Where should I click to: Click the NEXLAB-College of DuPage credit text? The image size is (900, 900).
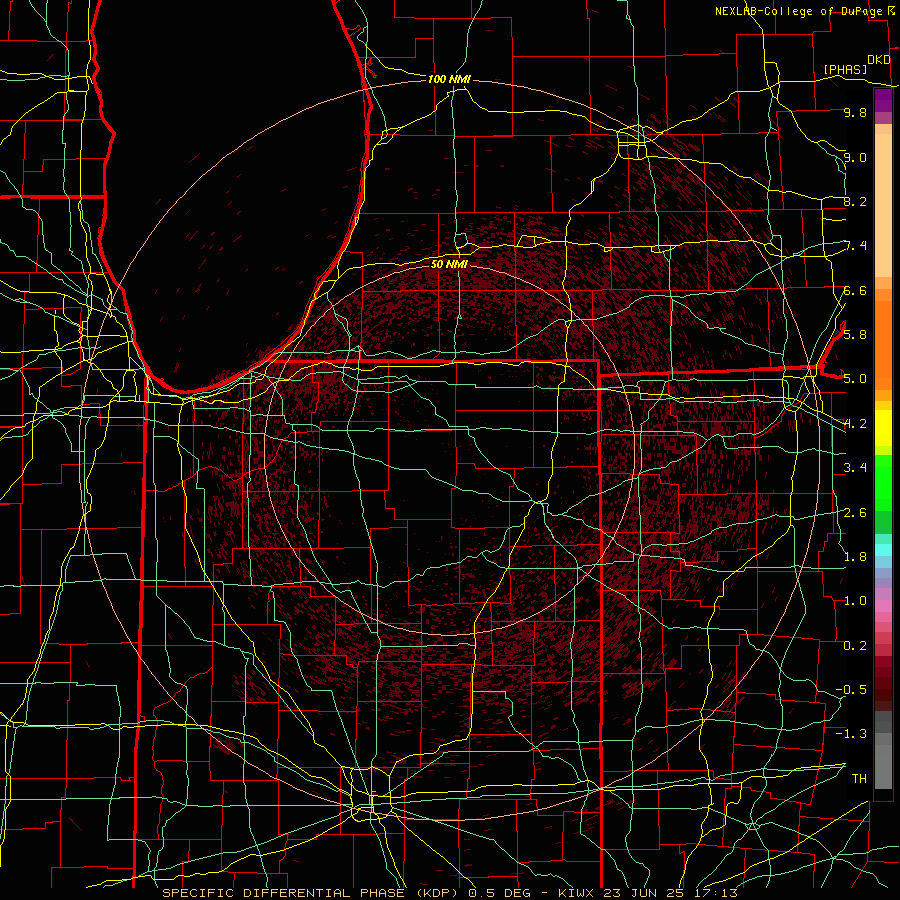pyautogui.click(x=798, y=11)
